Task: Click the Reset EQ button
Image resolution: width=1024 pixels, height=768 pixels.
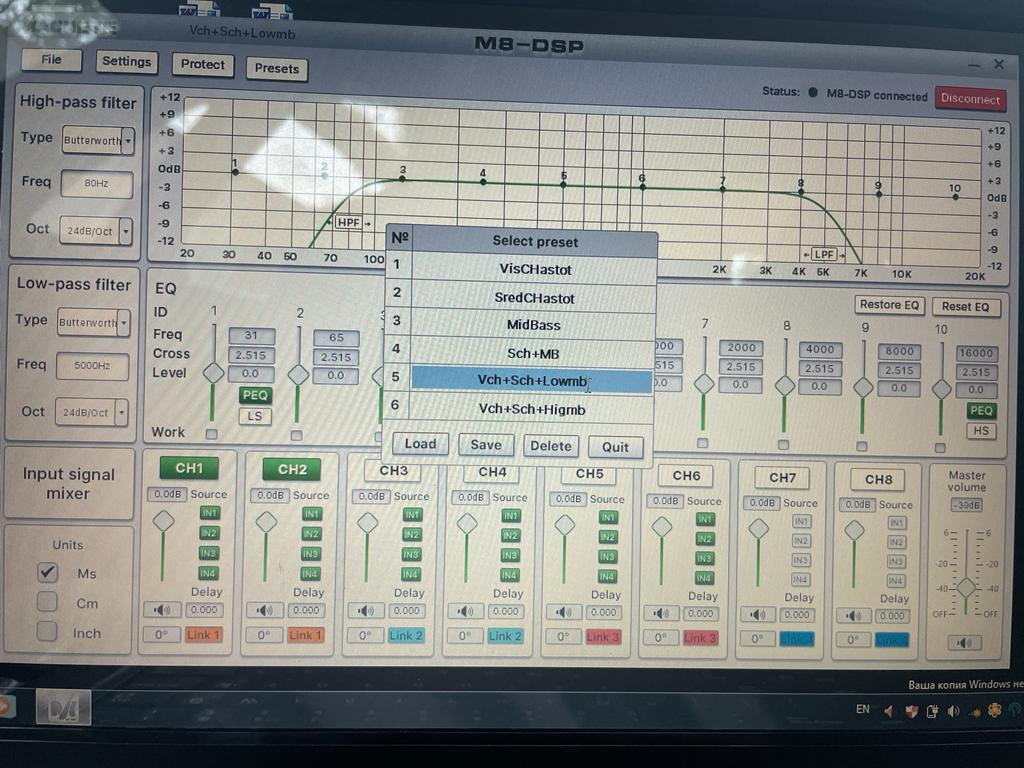Action: (965, 306)
